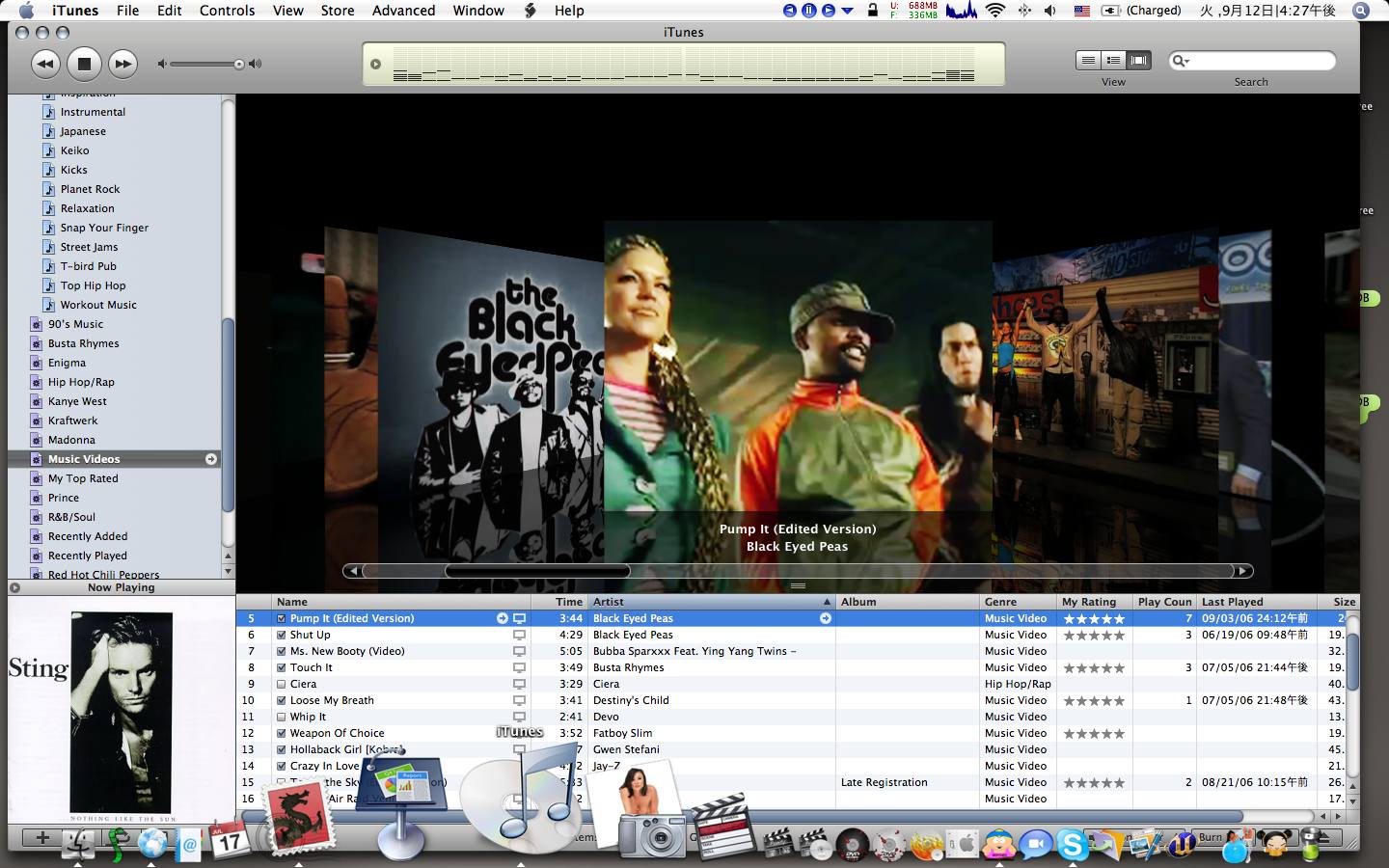Image resolution: width=1389 pixels, height=868 pixels.
Task: Open the Store menu
Action: pyautogui.click(x=338, y=11)
